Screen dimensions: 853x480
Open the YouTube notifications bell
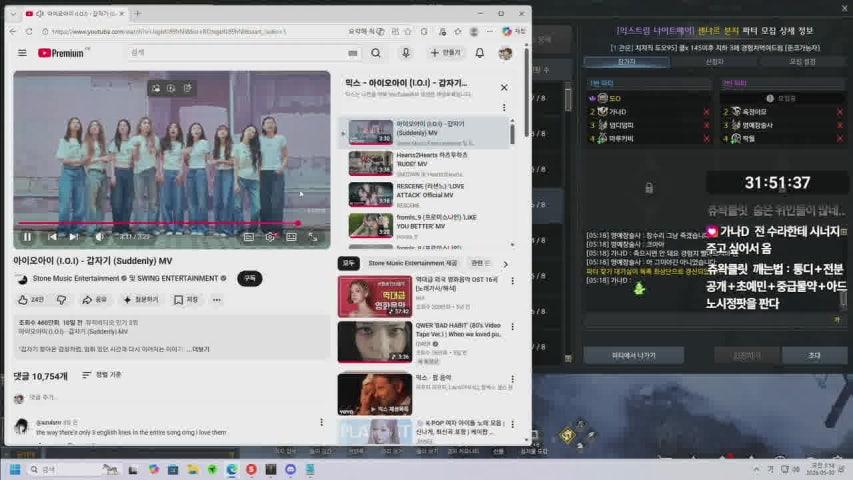[x=479, y=53]
